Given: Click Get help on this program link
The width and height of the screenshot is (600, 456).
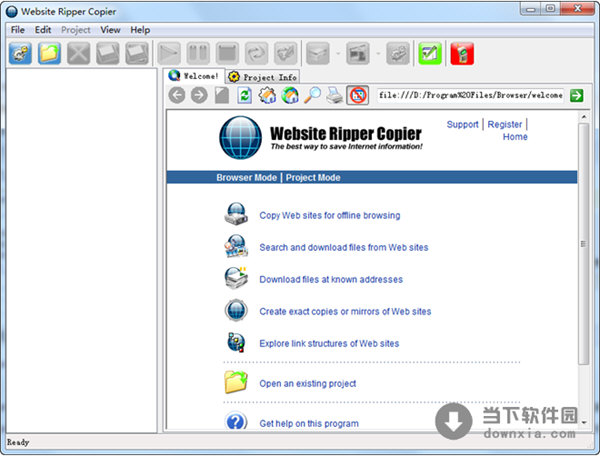Looking at the screenshot, I should [x=309, y=423].
